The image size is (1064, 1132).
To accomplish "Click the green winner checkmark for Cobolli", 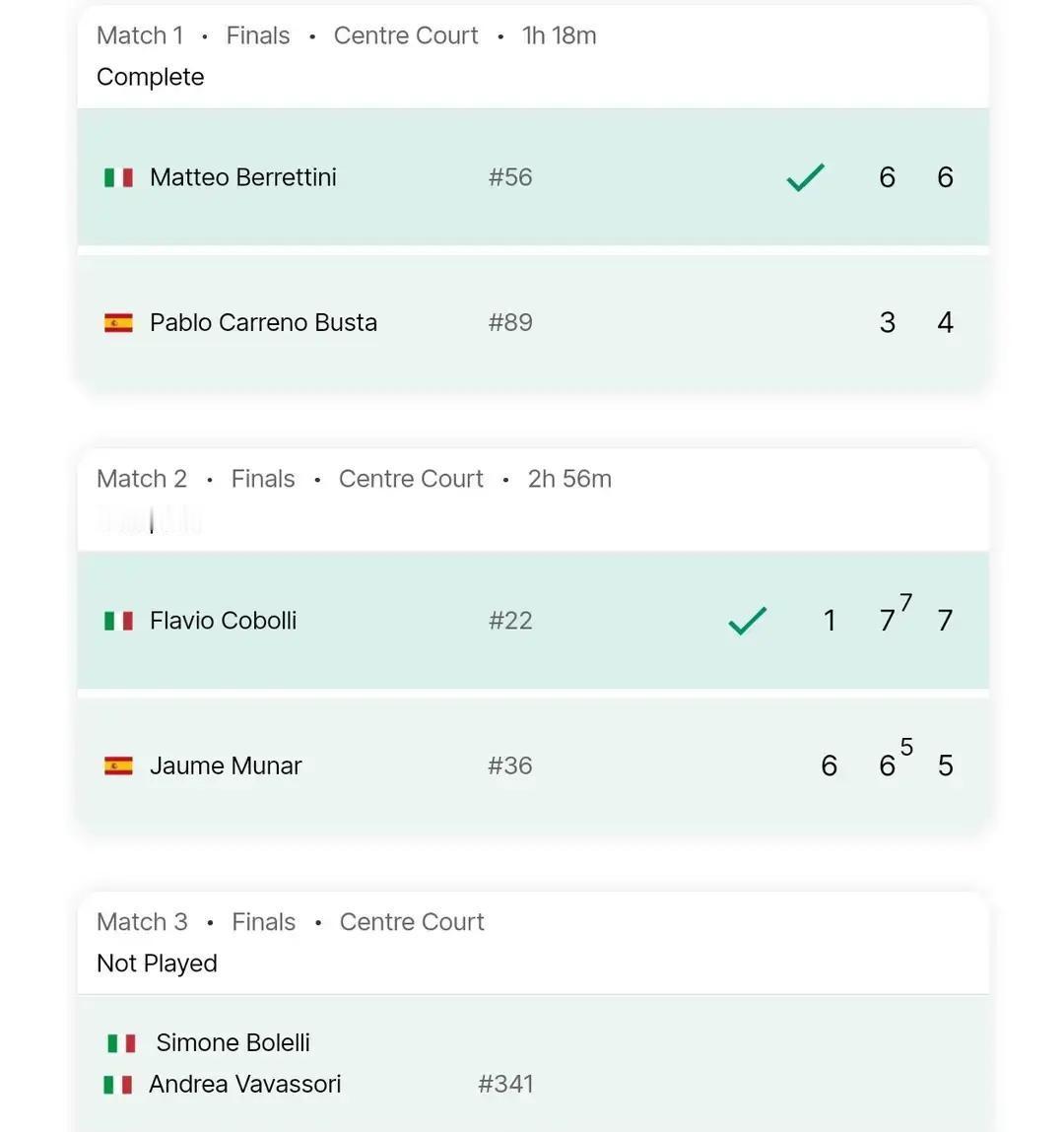I will [748, 621].
